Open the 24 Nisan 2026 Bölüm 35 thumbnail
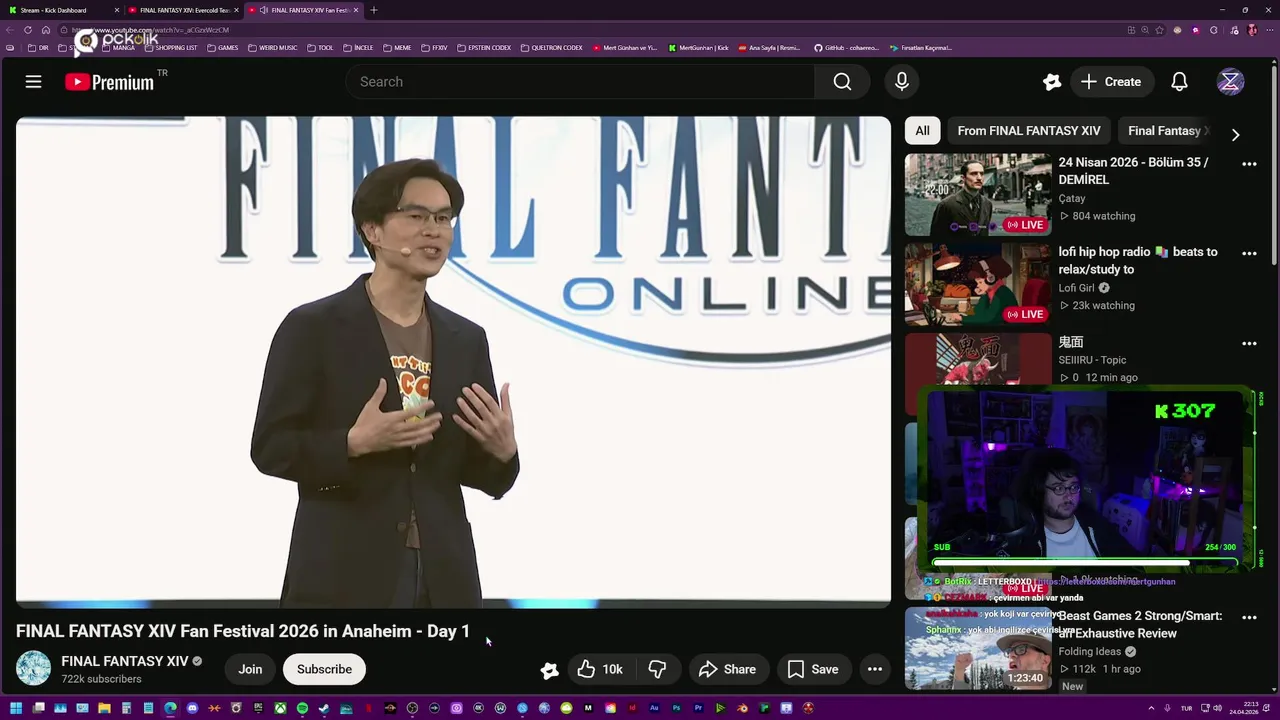Screen dimensions: 1280x720 [x=978, y=194]
